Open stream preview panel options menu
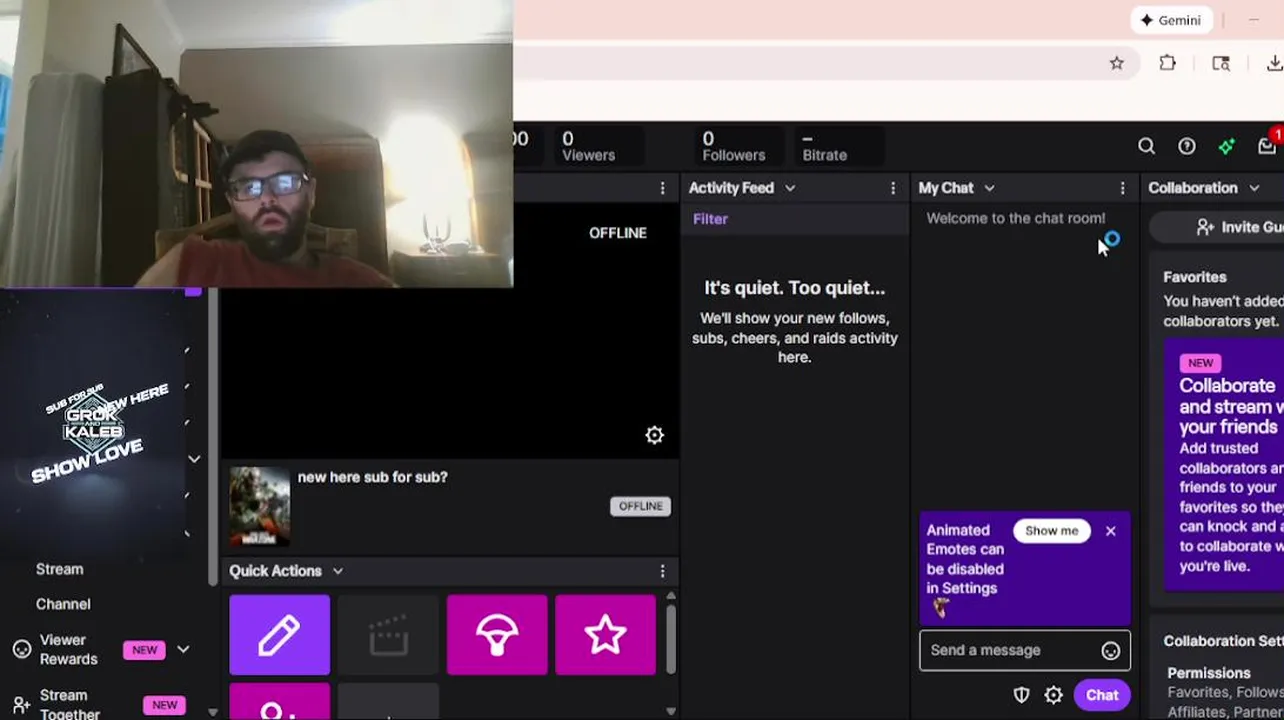Screen dimensions: 1284x720 (x=662, y=188)
